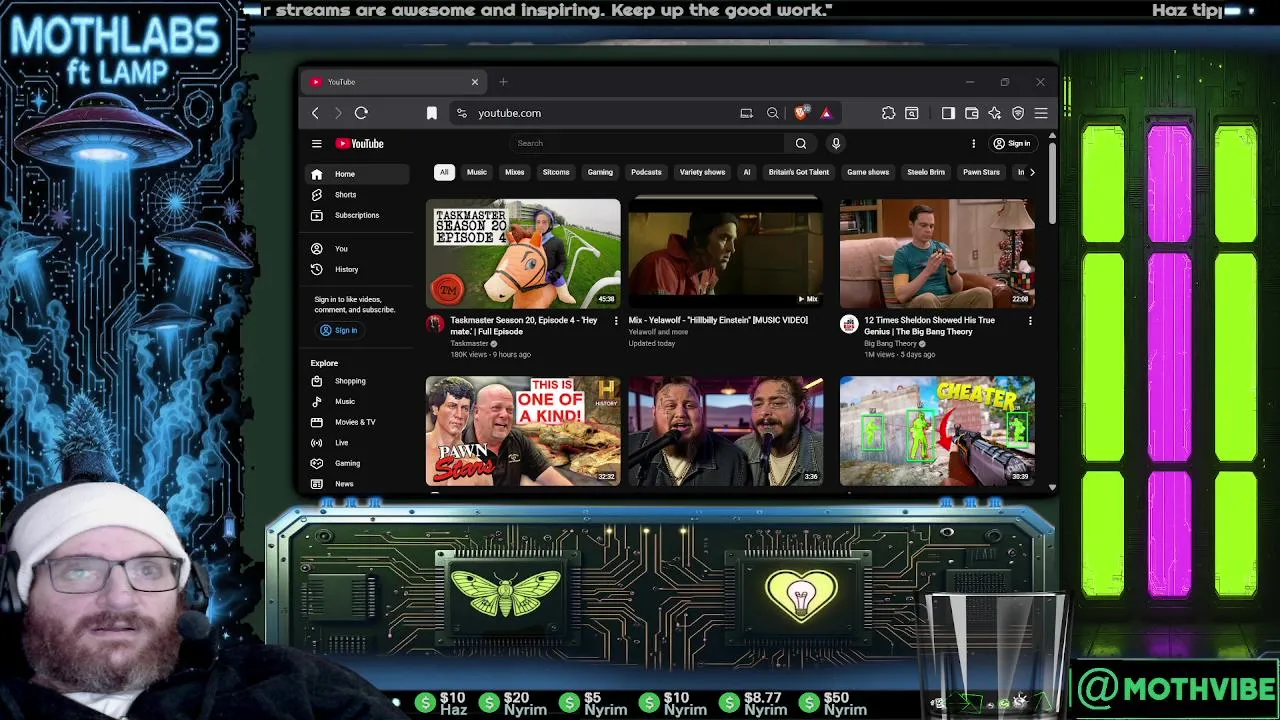Open Live under Explore
Viewport: 1280px width, 720px height.
(357, 443)
